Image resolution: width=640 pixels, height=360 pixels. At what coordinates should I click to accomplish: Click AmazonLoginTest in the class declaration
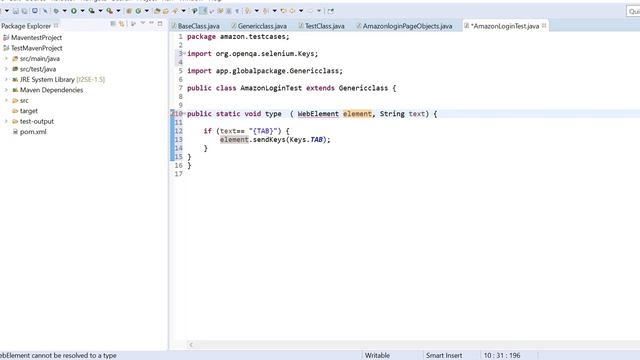(x=271, y=88)
